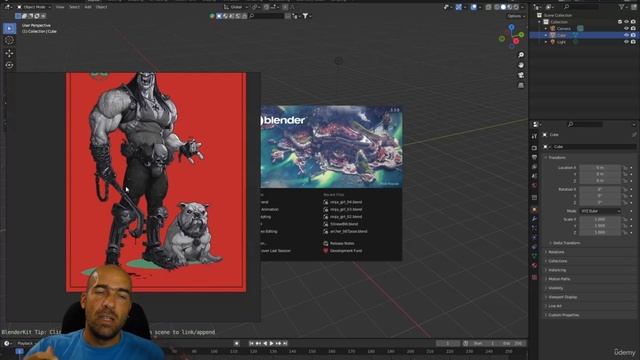Toggle viewport overlays button
This screenshot has height=360, width=640.
click(473, 7)
